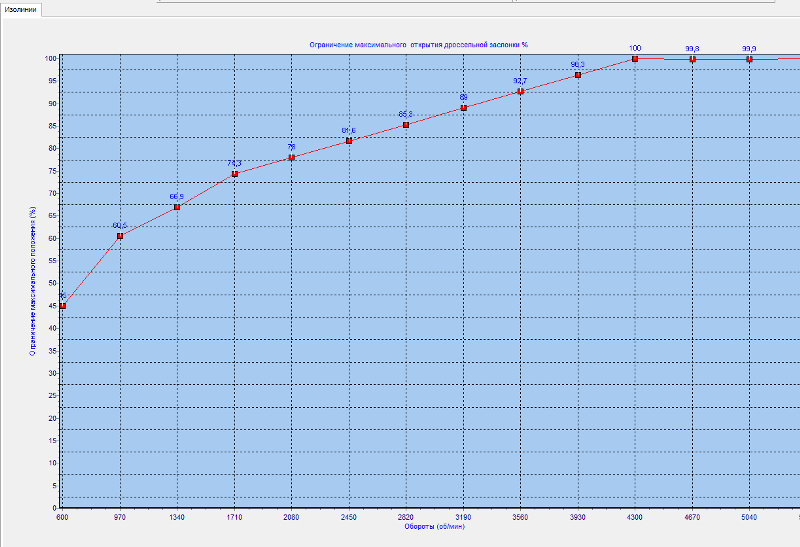Screen dimensions: 800x547
Task: Select the red data point labeled 81,6
Action: pos(349,141)
